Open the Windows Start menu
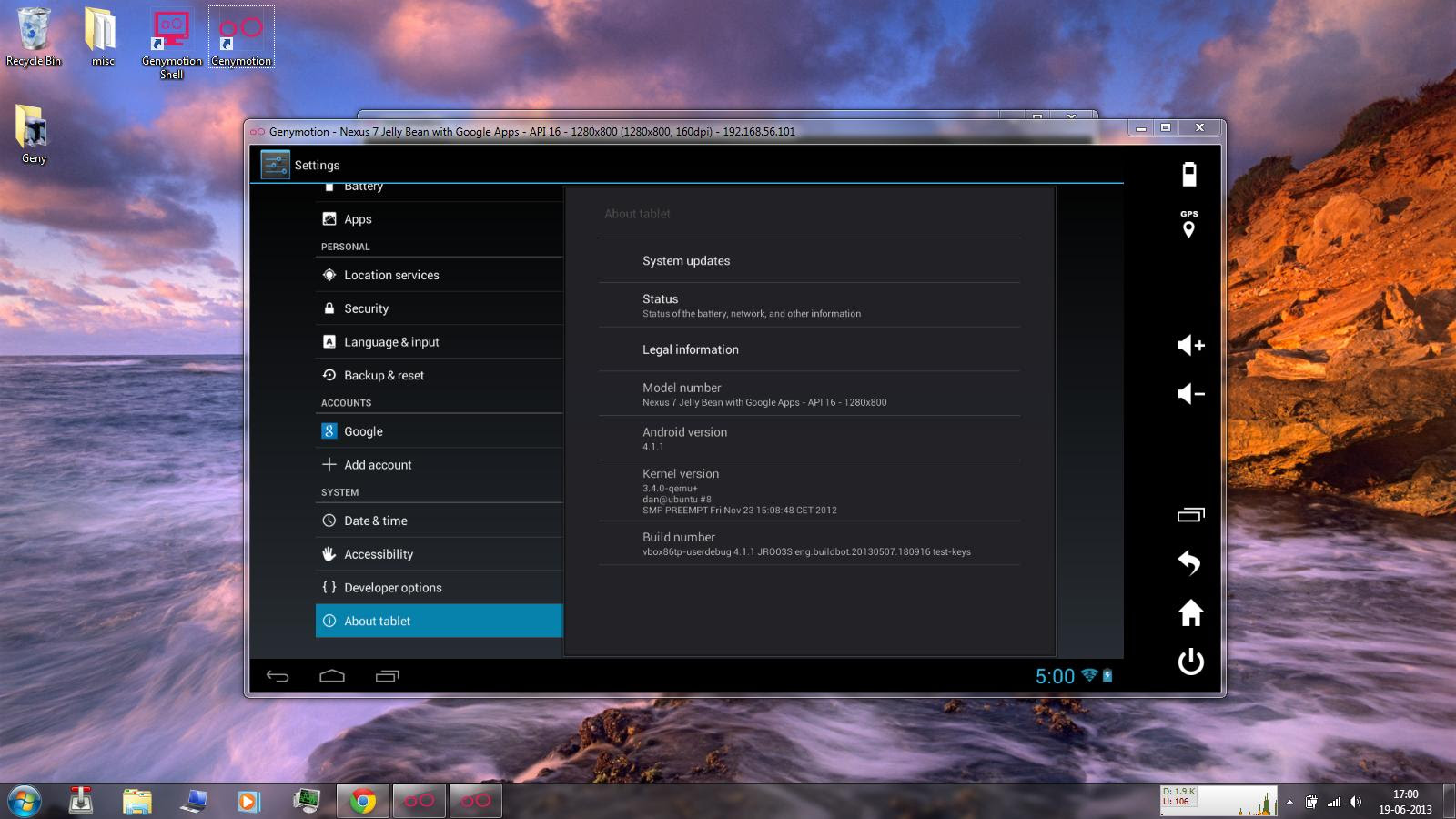The width and height of the screenshot is (1456, 819). point(25,801)
